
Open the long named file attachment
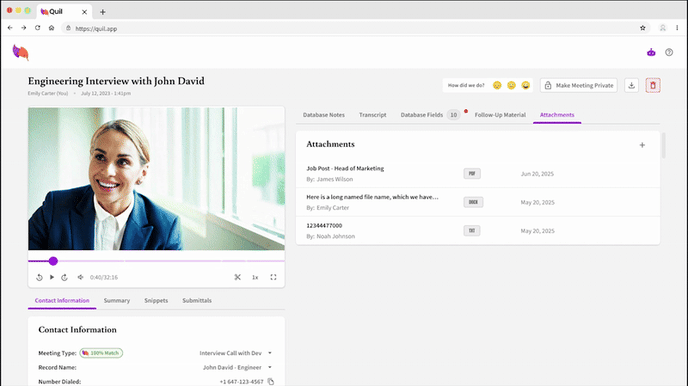click(372, 197)
